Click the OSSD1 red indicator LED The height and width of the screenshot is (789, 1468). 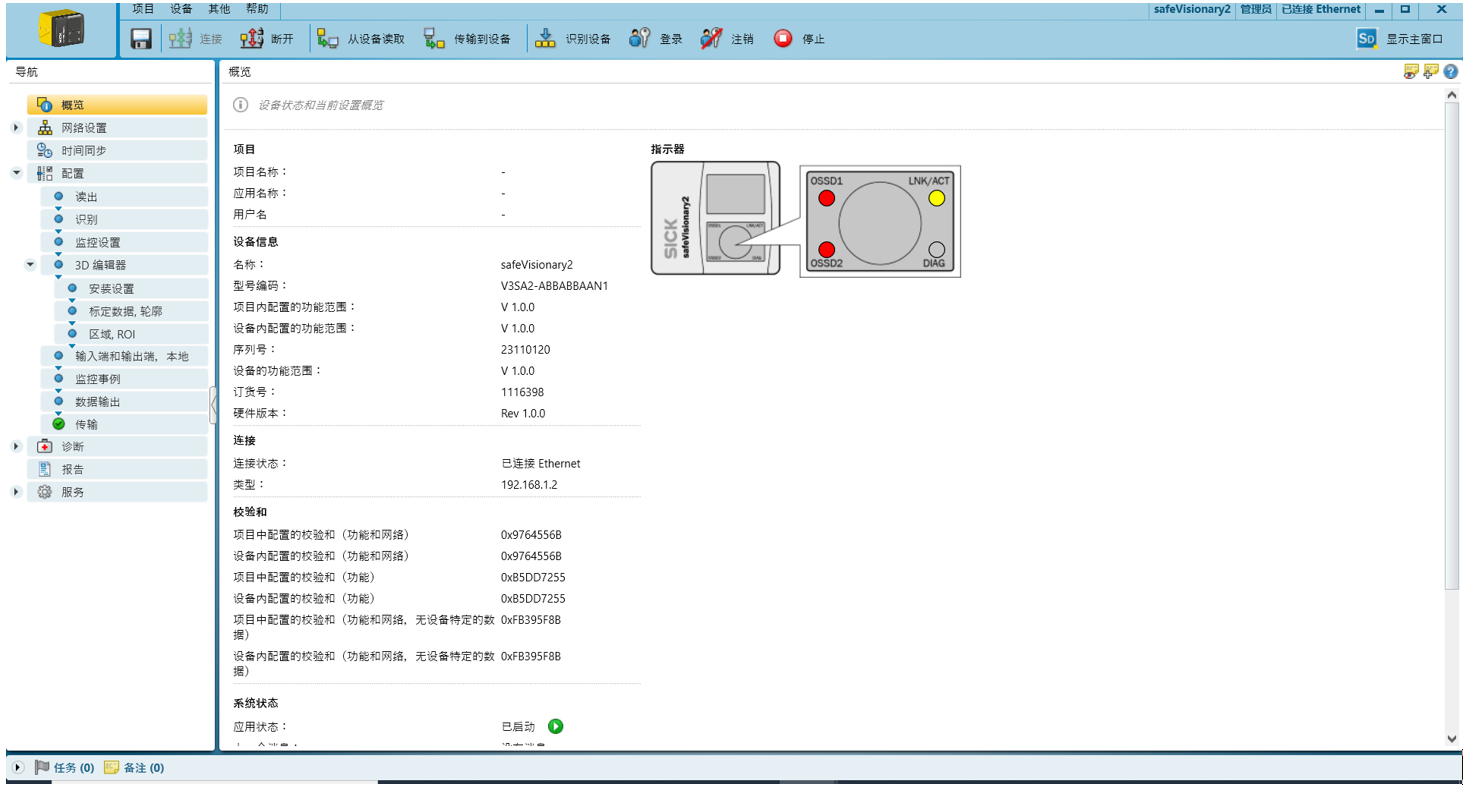[x=826, y=198]
